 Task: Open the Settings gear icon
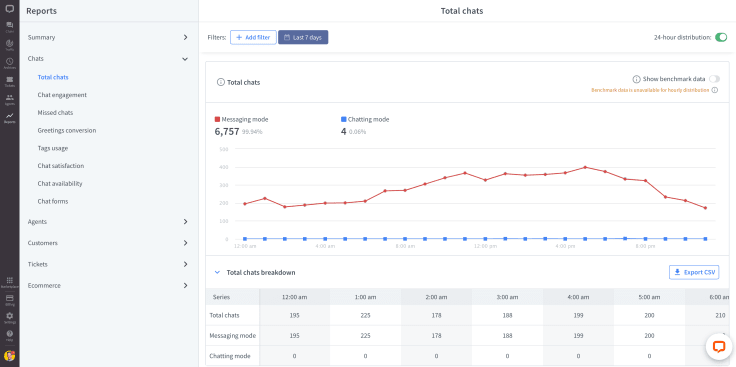(9, 318)
